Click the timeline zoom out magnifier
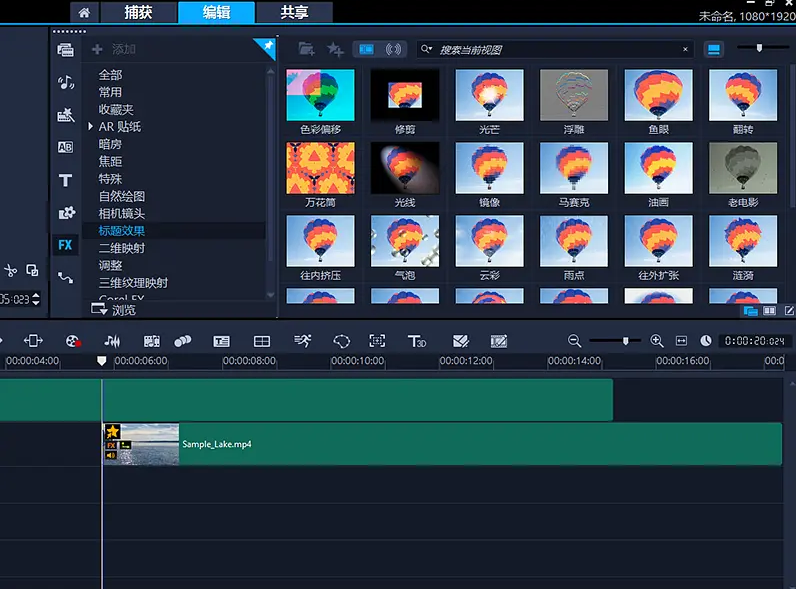The width and height of the screenshot is (796, 589). tap(574, 341)
